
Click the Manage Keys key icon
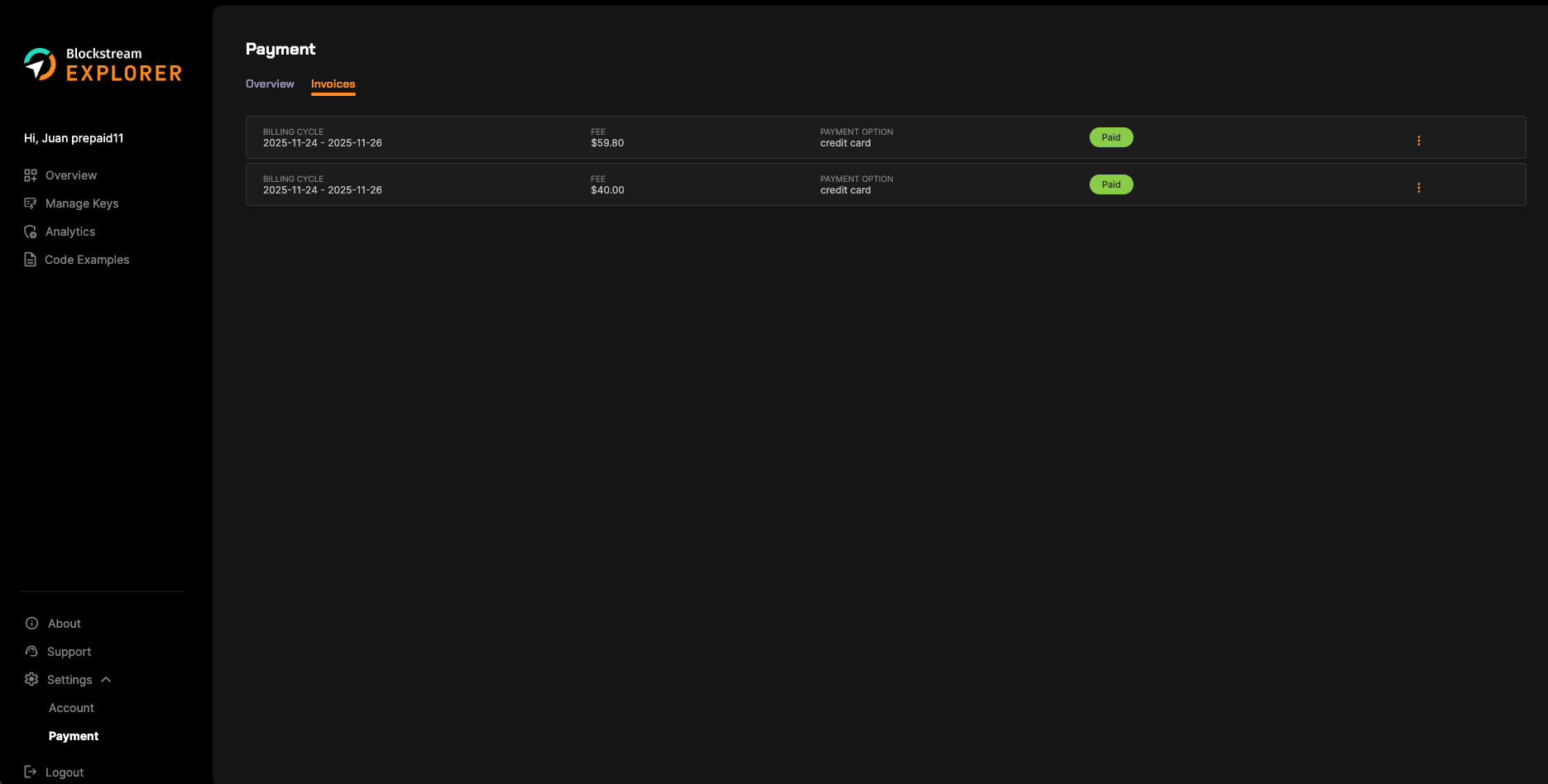tap(31, 203)
